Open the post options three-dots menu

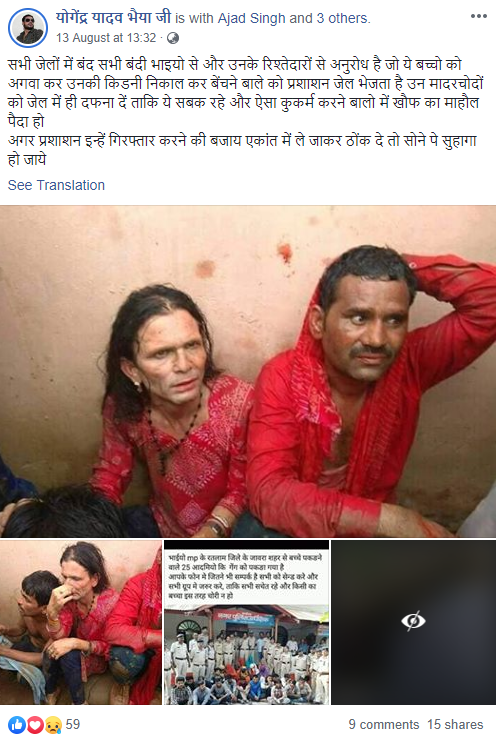tap(478, 17)
